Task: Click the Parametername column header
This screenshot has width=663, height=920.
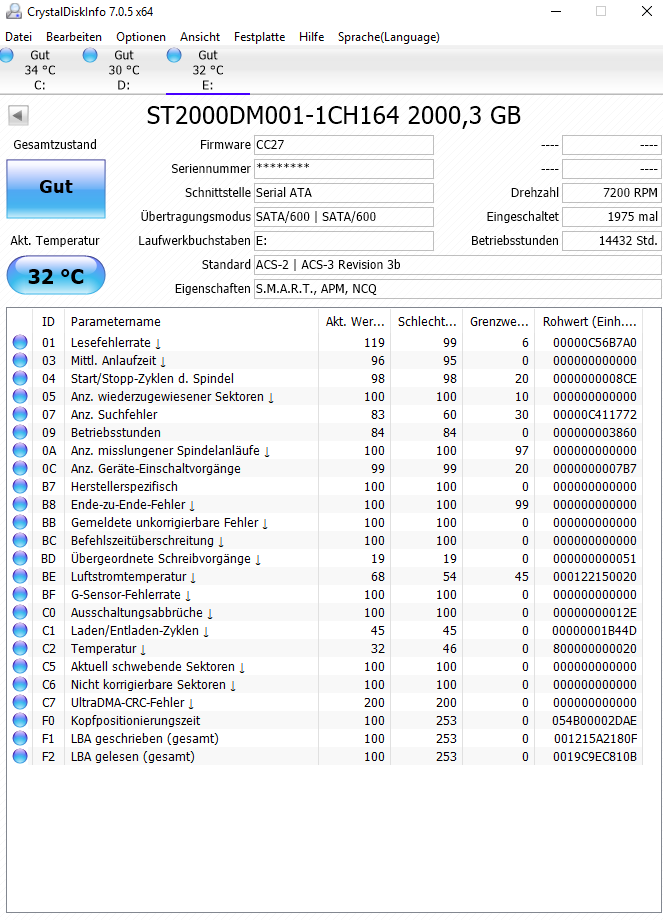Action: pos(191,322)
